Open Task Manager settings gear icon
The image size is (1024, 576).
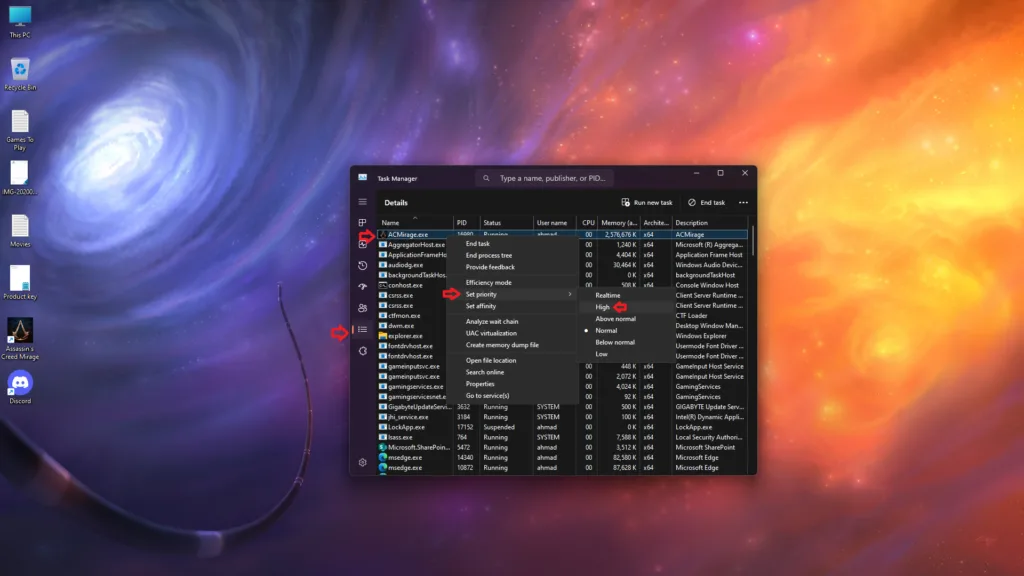point(362,462)
